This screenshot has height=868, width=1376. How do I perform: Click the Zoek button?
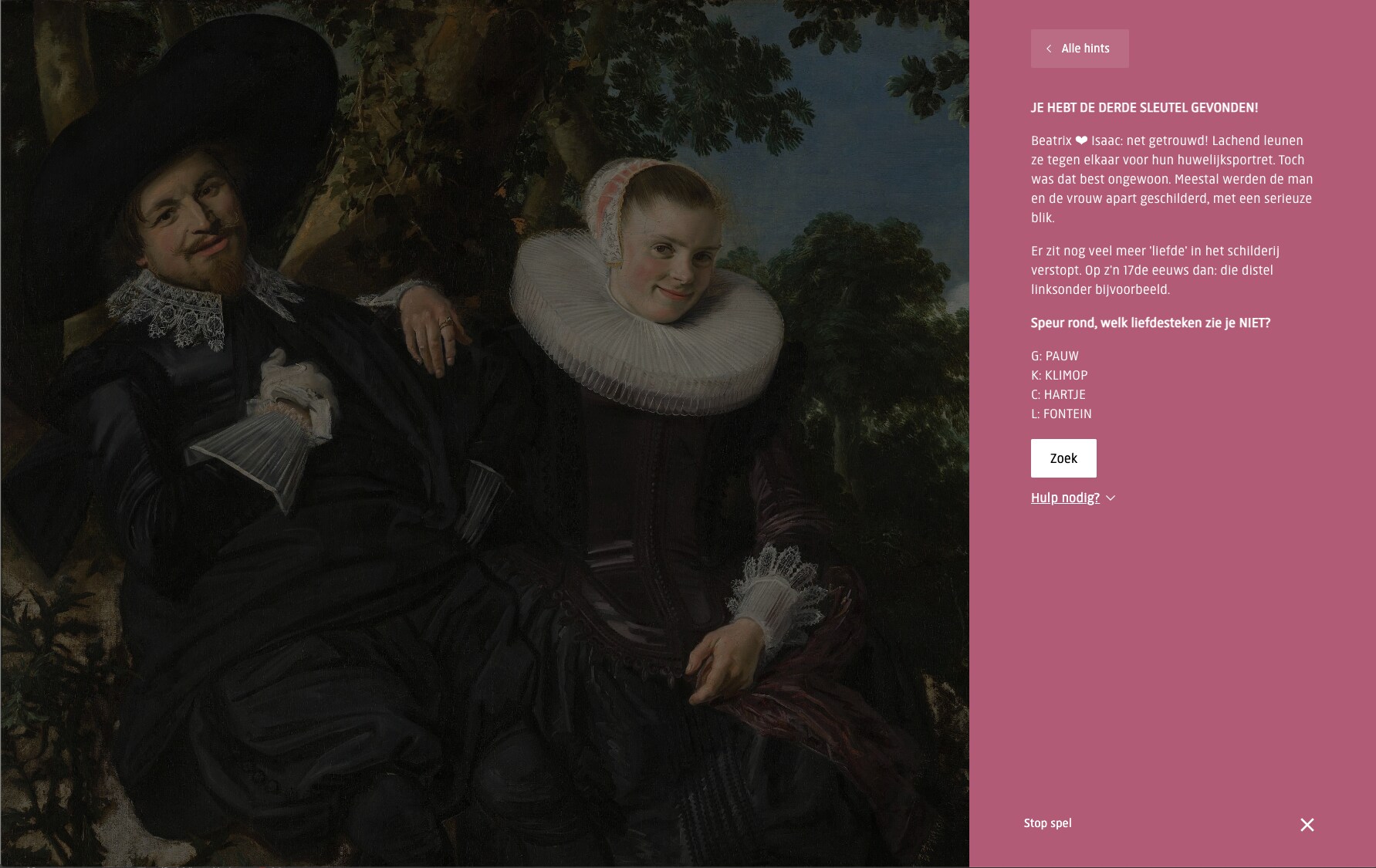pyautogui.click(x=1063, y=458)
